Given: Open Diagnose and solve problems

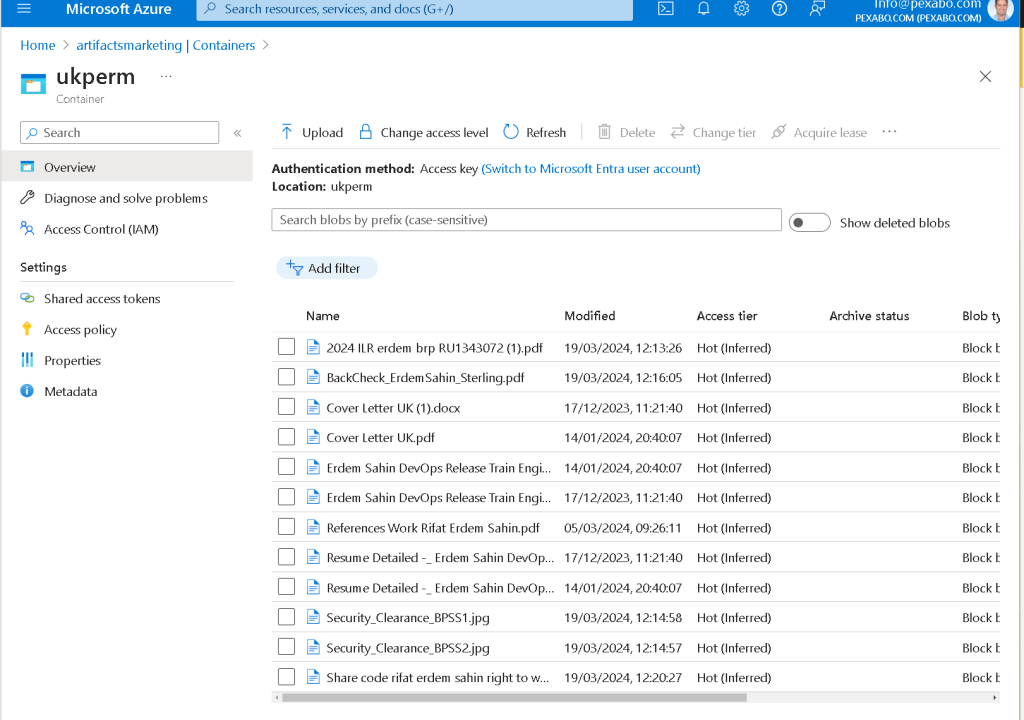Looking at the screenshot, I should click(x=127, y=198).
